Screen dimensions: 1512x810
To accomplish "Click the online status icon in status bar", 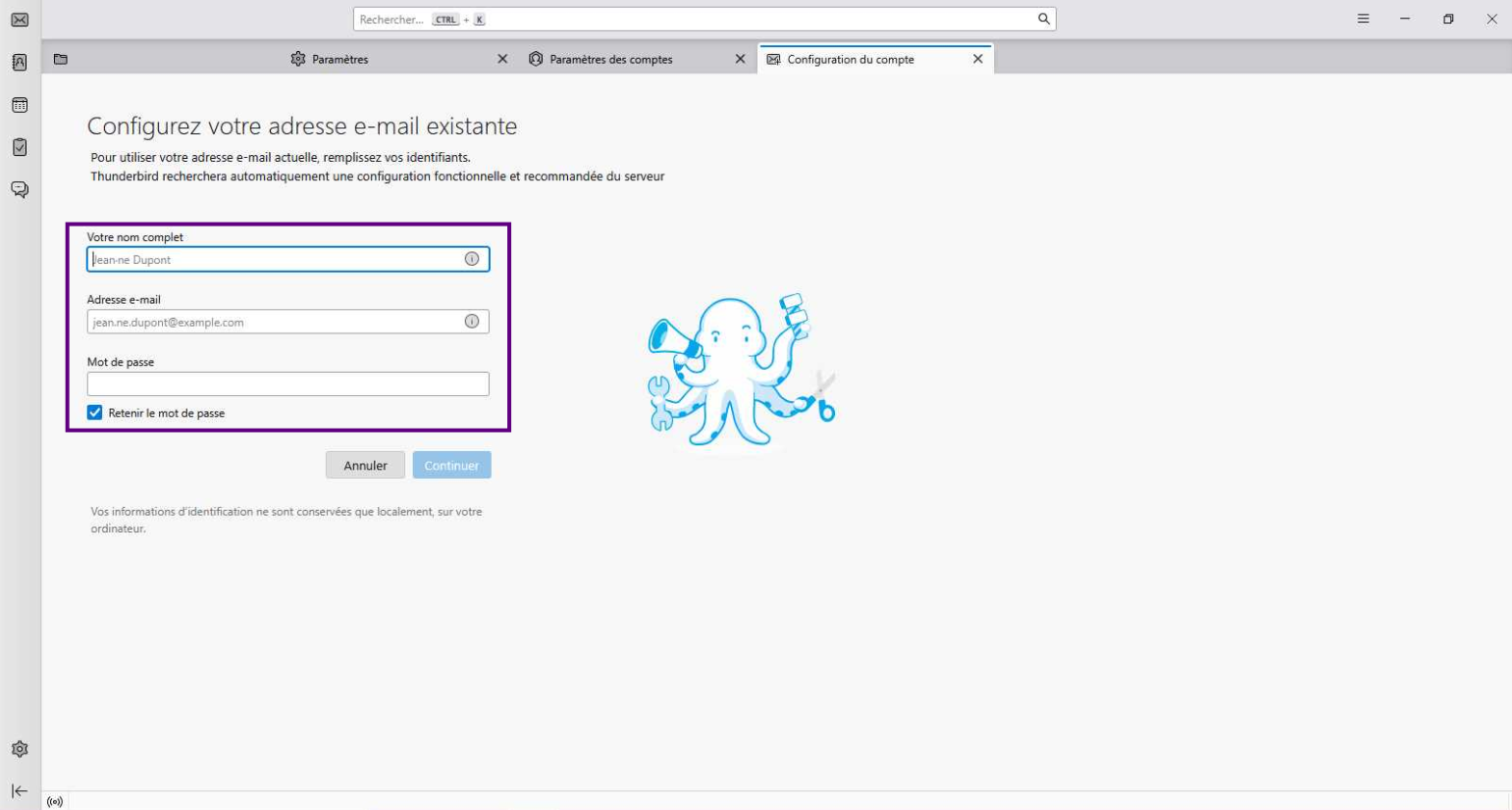I will click(x=55, y=802).
